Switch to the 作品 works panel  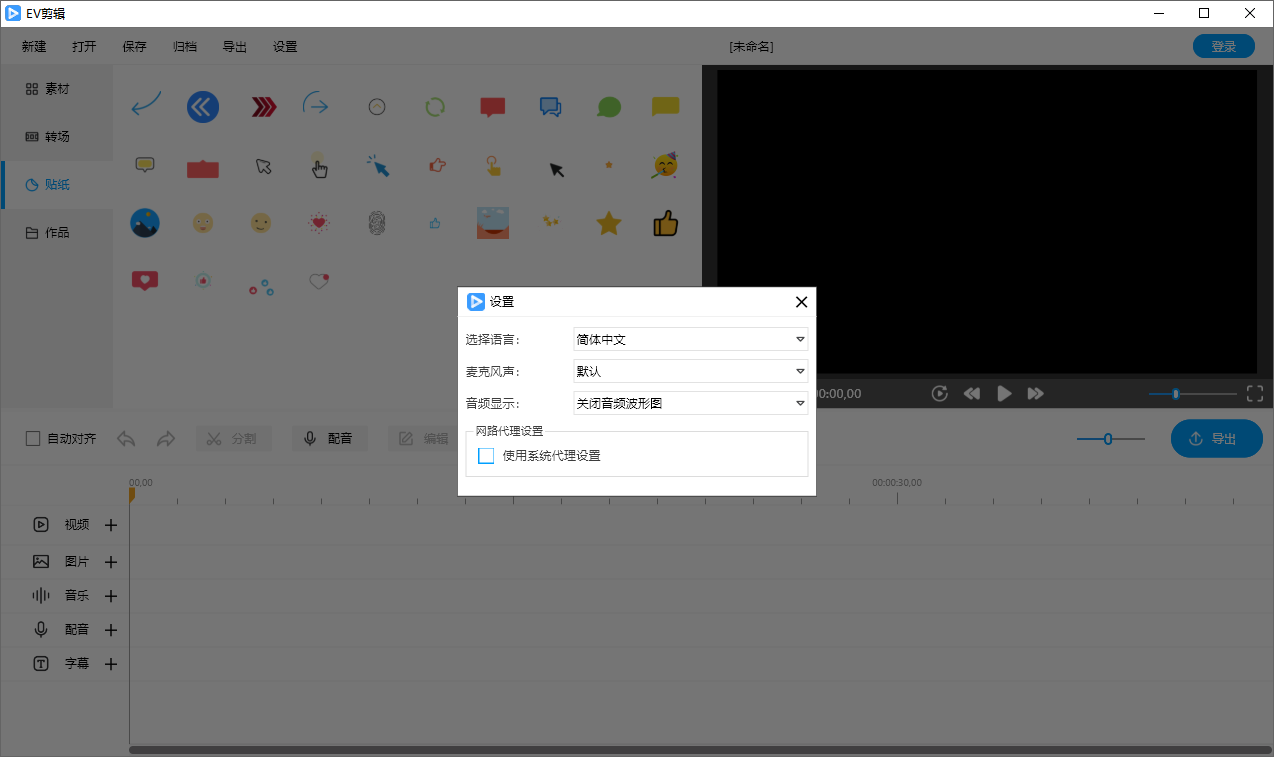point(55,232)
